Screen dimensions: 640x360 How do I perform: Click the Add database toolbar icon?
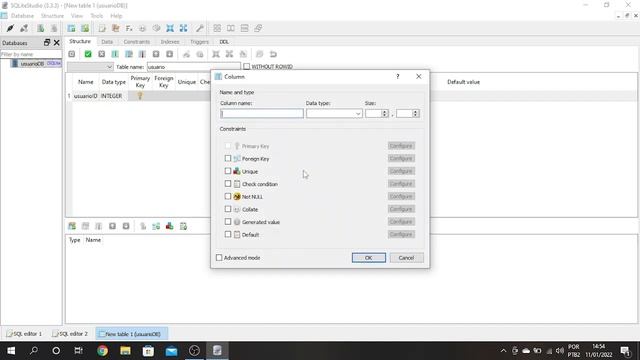(40, 28)
